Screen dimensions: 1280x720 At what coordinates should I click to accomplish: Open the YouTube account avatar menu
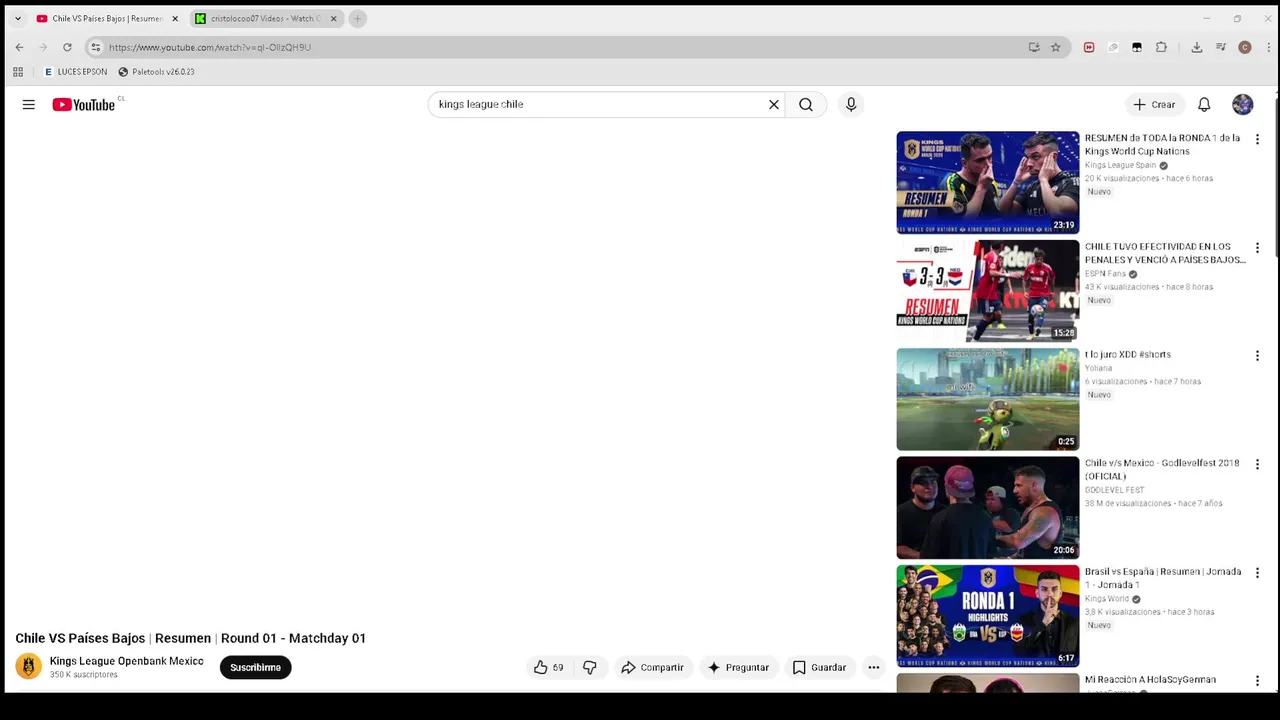[1243, 104]
